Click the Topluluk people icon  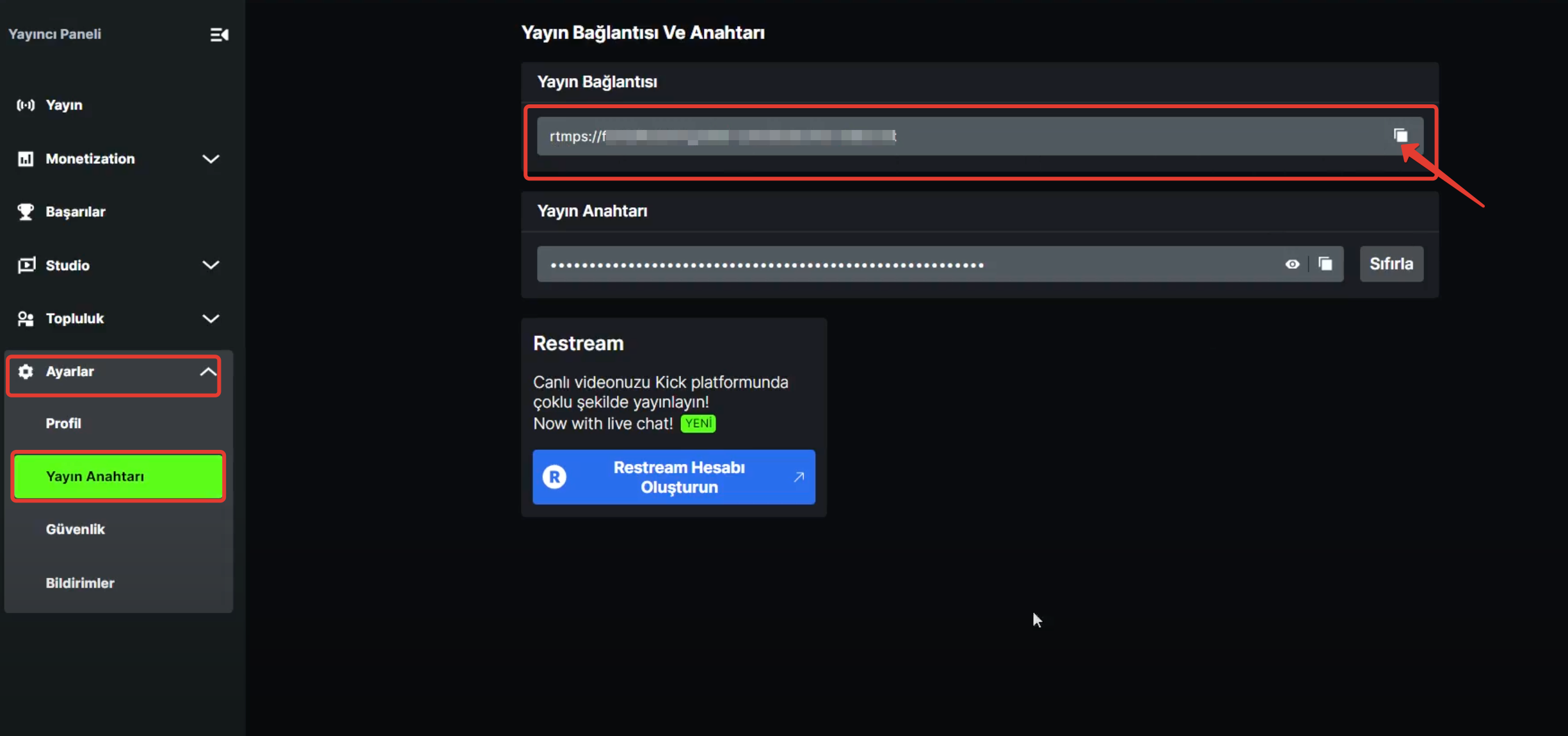pos(26,319)
